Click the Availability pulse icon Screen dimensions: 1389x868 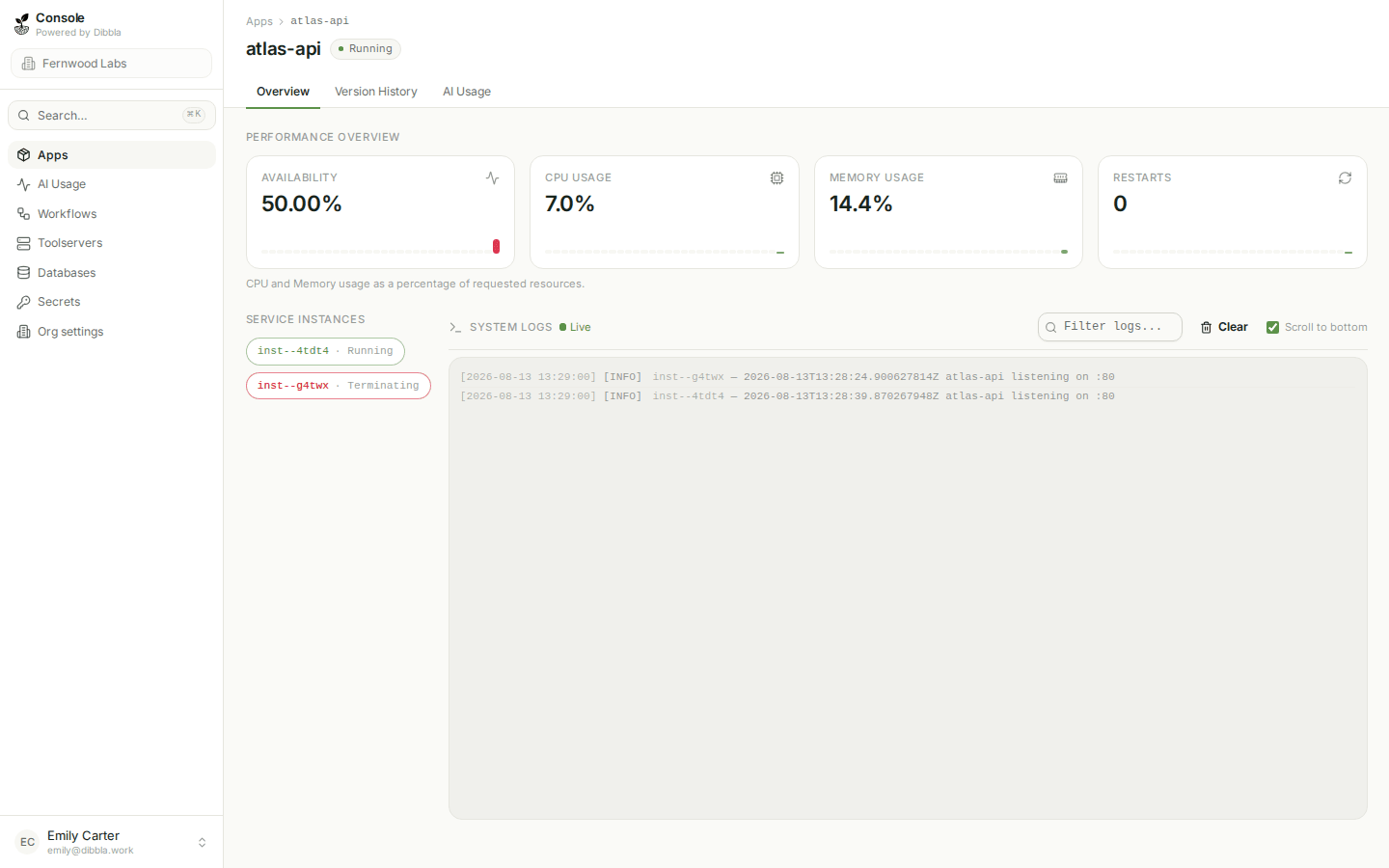point(492,178)
